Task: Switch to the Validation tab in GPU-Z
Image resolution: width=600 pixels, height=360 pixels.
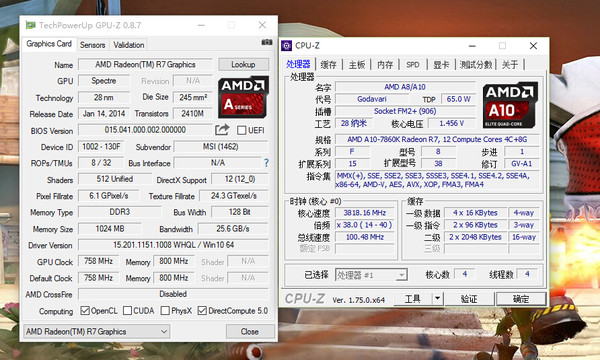Action: (x=129, y=45)
